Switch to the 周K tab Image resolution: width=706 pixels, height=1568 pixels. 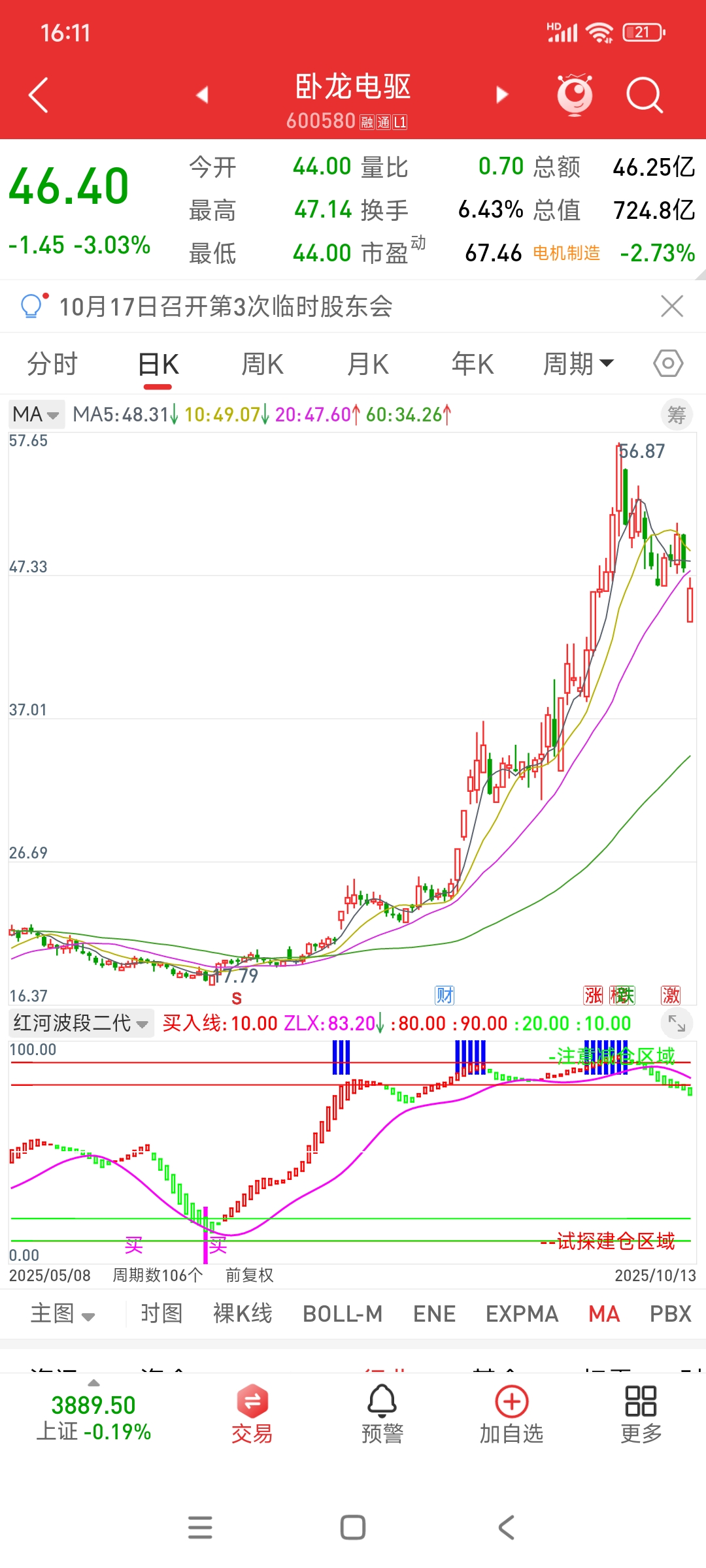(262, 364)
